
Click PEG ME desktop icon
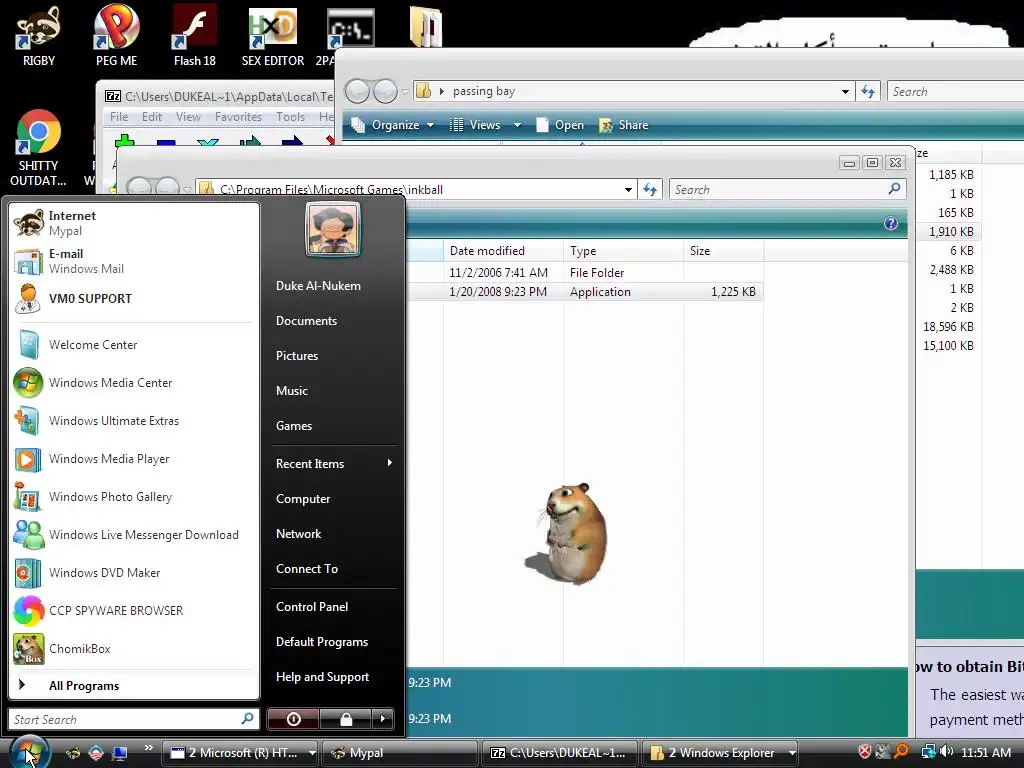tap(116, 36)
